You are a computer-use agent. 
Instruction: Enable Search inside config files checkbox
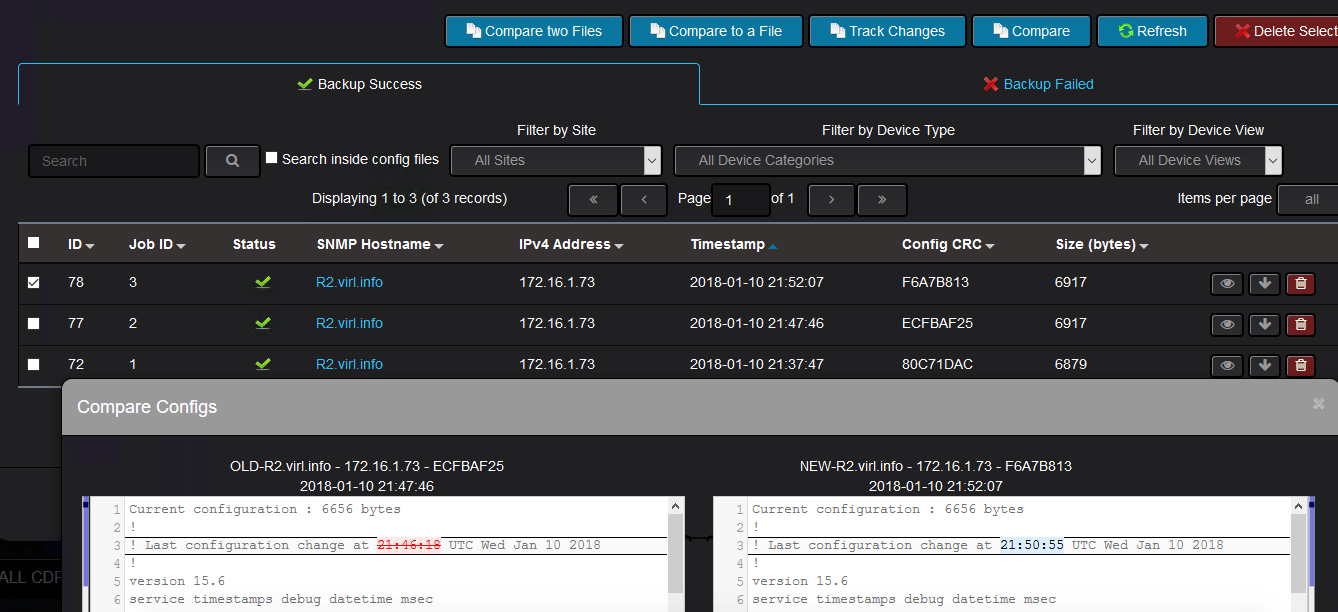tap(271, 158)
